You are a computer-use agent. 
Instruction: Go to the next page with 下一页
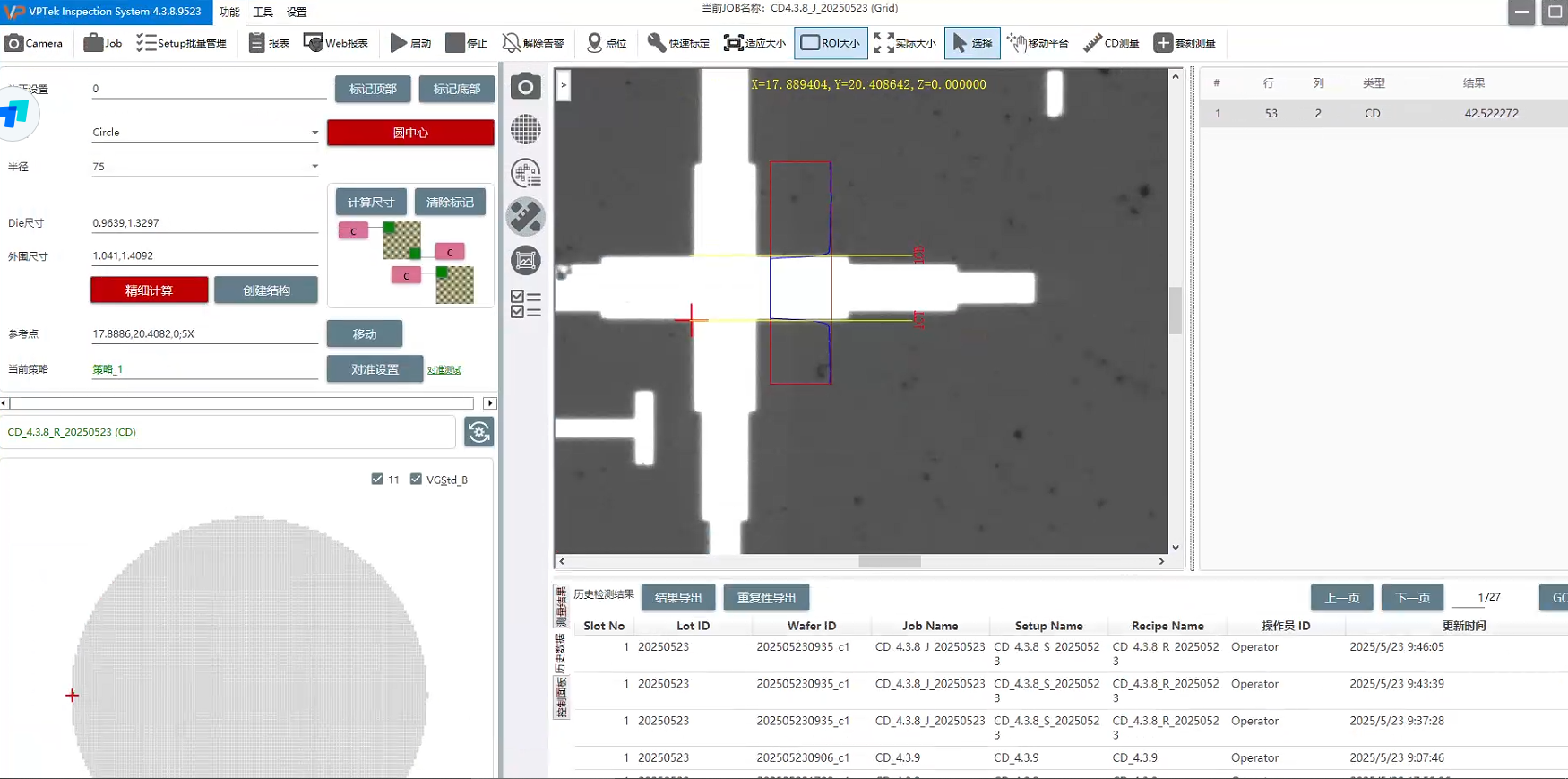1413,598
